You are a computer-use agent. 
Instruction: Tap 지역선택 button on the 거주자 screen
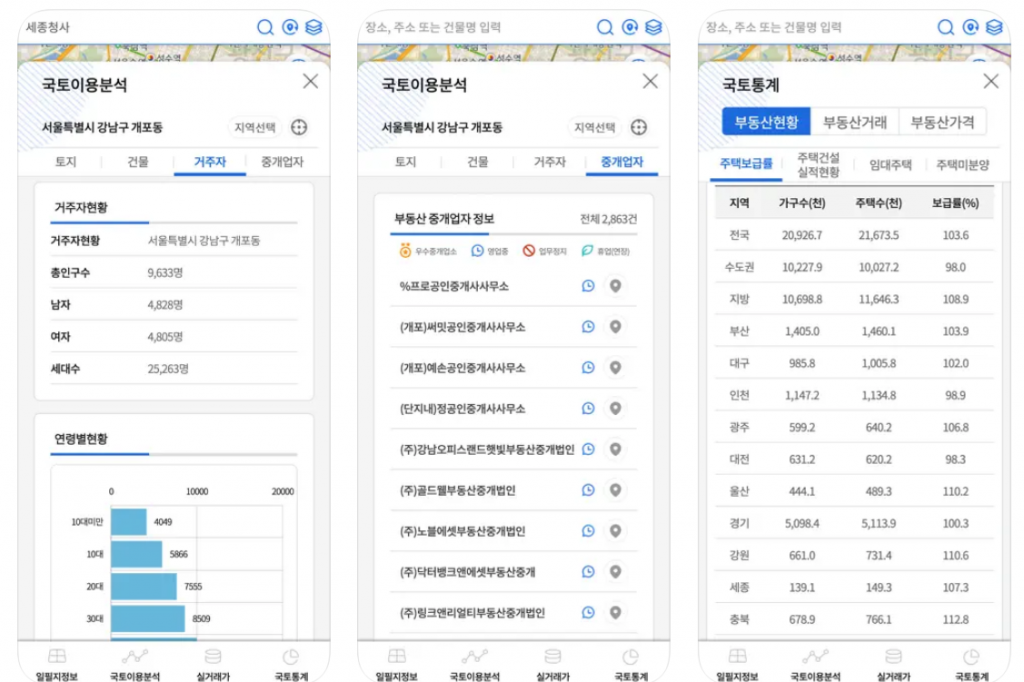(255, 127)
